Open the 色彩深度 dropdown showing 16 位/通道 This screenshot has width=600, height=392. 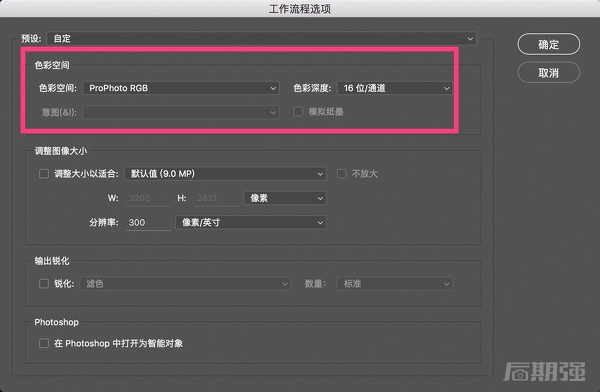[395, 88]
